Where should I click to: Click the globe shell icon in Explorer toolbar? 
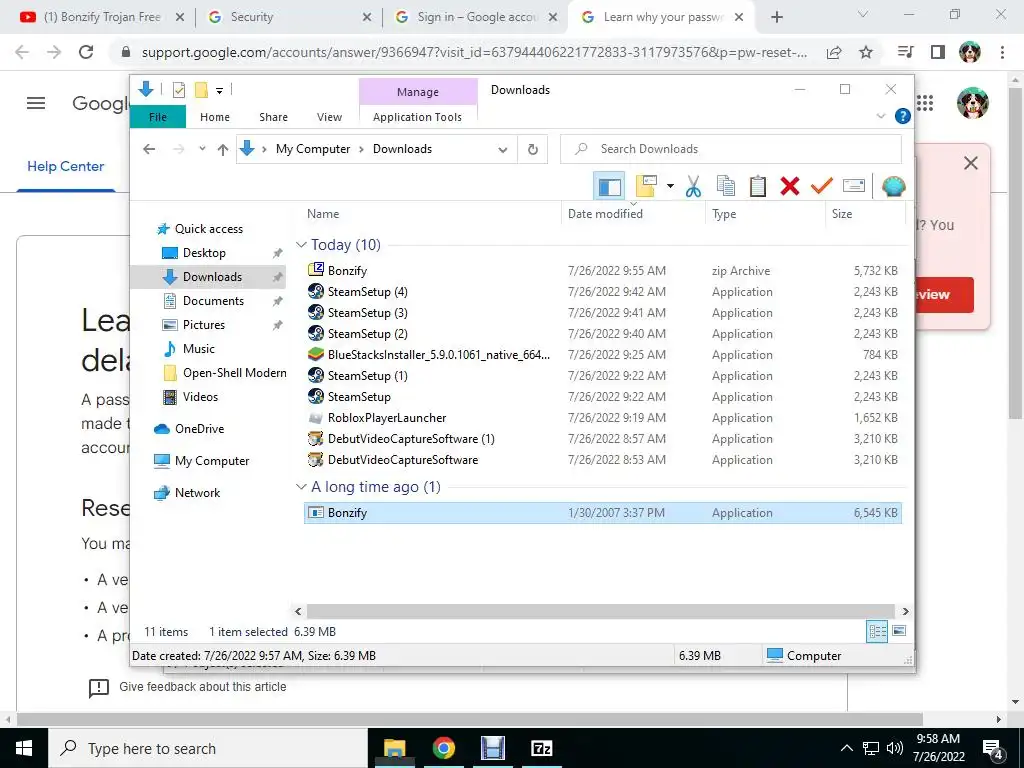tap(893, 187)
